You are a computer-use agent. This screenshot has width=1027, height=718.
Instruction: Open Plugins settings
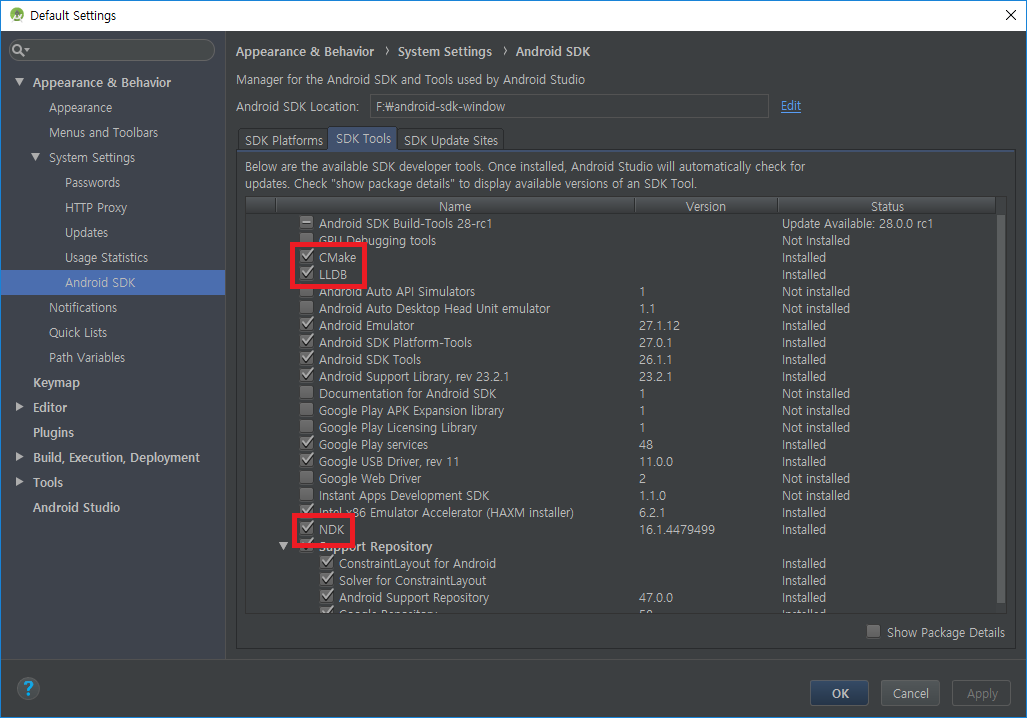click(53, 432)
